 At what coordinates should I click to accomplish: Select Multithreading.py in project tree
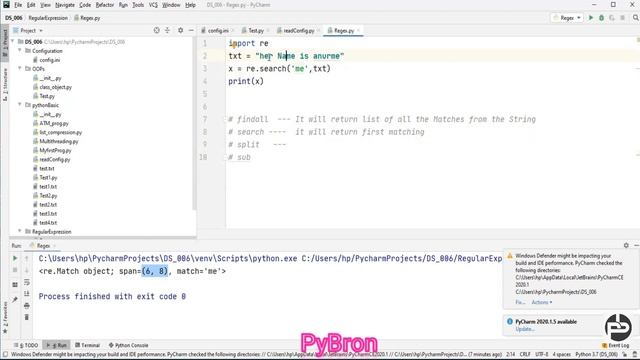click(x=59, y=141)
